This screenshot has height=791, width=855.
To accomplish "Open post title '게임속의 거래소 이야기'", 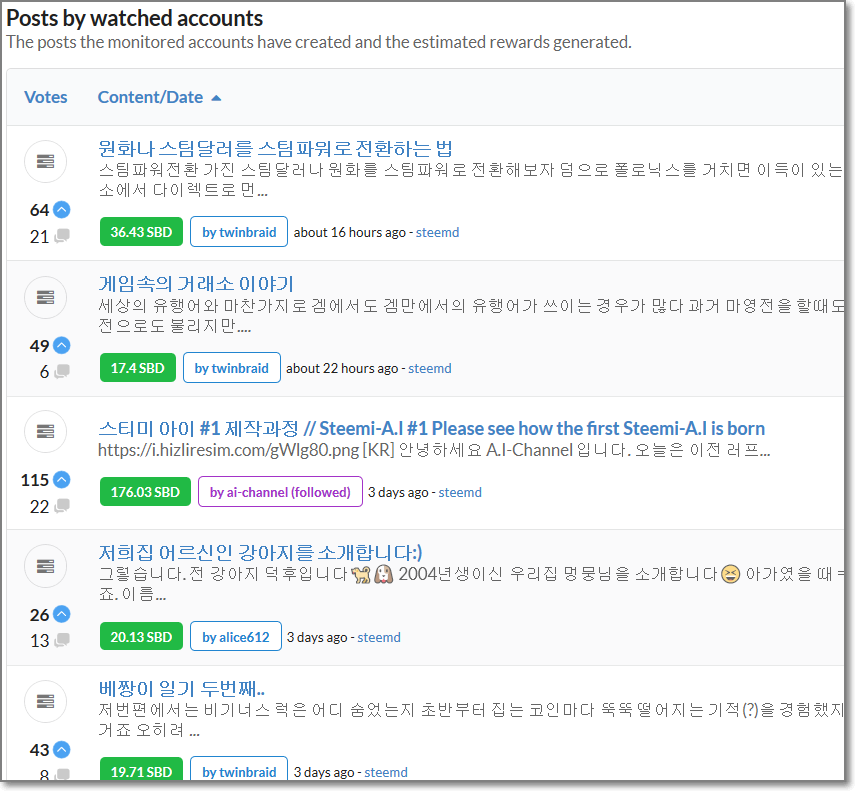I will [196, 283].
